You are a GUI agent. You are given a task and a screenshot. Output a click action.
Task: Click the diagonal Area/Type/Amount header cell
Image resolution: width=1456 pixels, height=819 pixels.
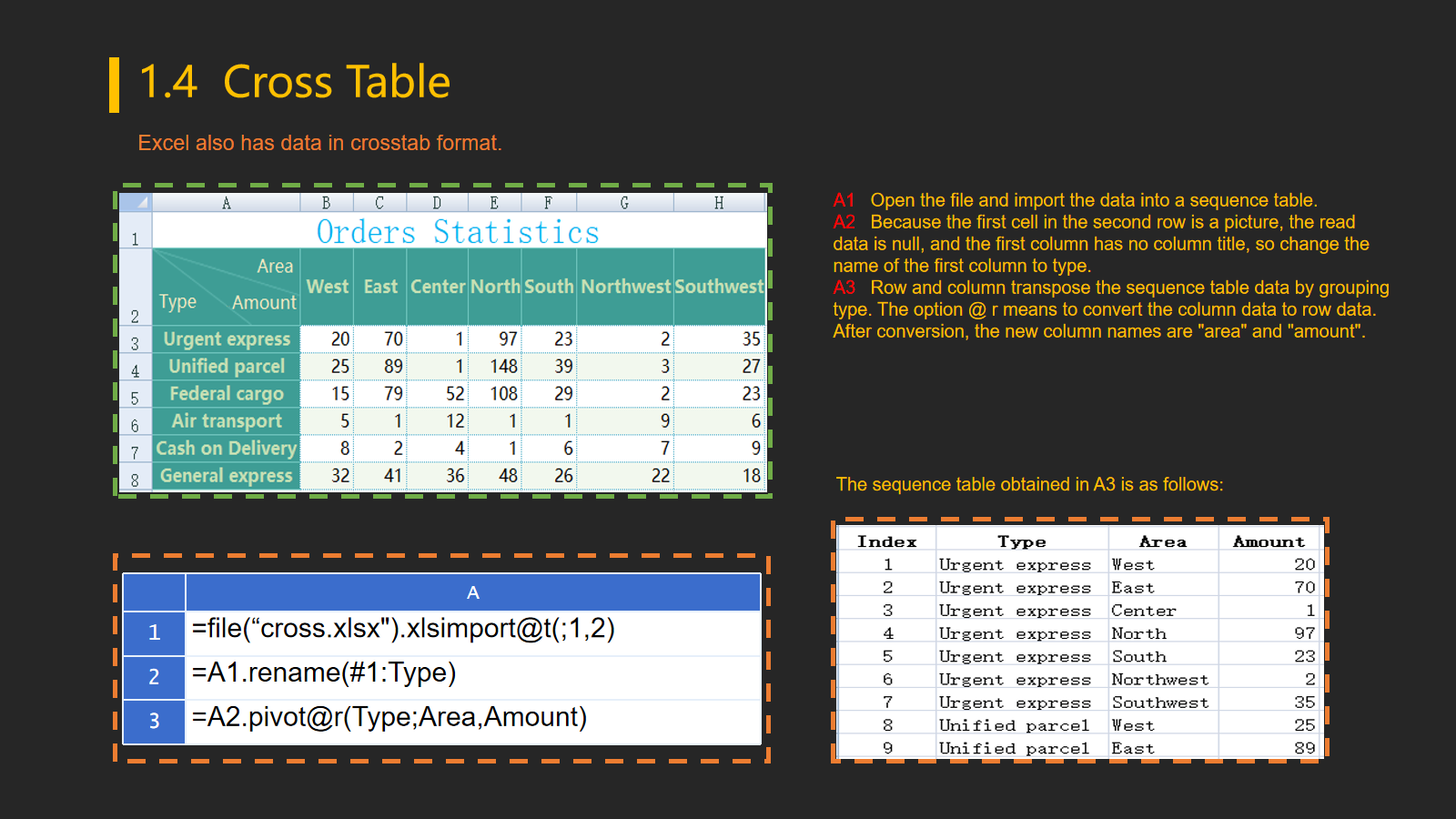tap(226, 286)
